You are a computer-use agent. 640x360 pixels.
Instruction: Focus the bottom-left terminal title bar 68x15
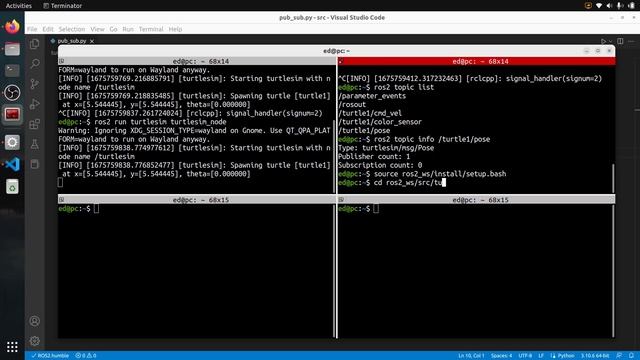pyautogui.click(x=197, y=200)
